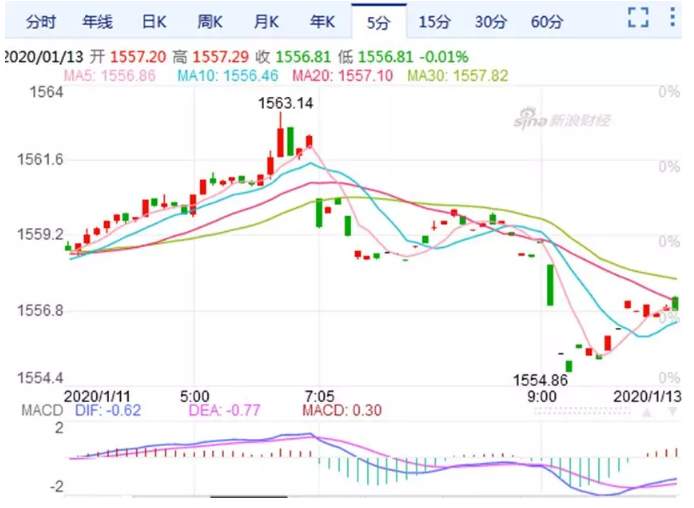This screenshot has width=694, height=508.
Task: Click the 1559.2 price axis label
Action: (x=40, y=235)
